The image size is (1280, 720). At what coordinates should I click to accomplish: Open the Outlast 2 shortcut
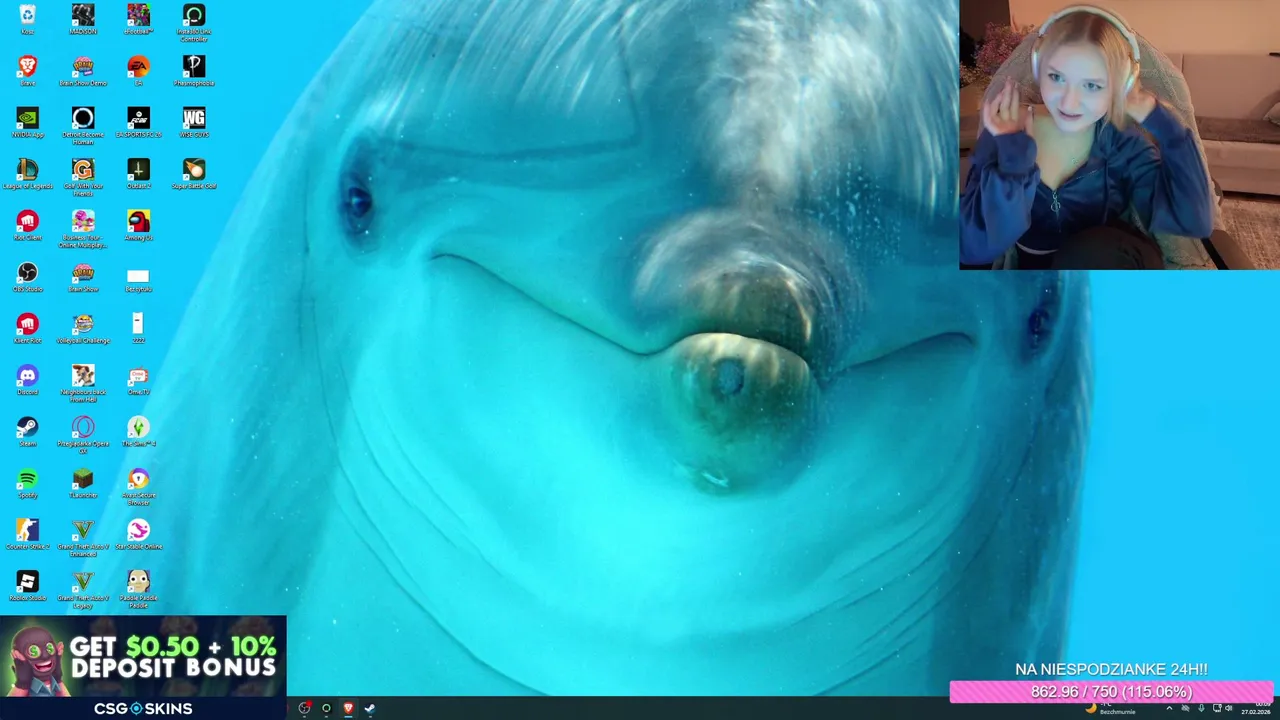click(x=138, y=174)
